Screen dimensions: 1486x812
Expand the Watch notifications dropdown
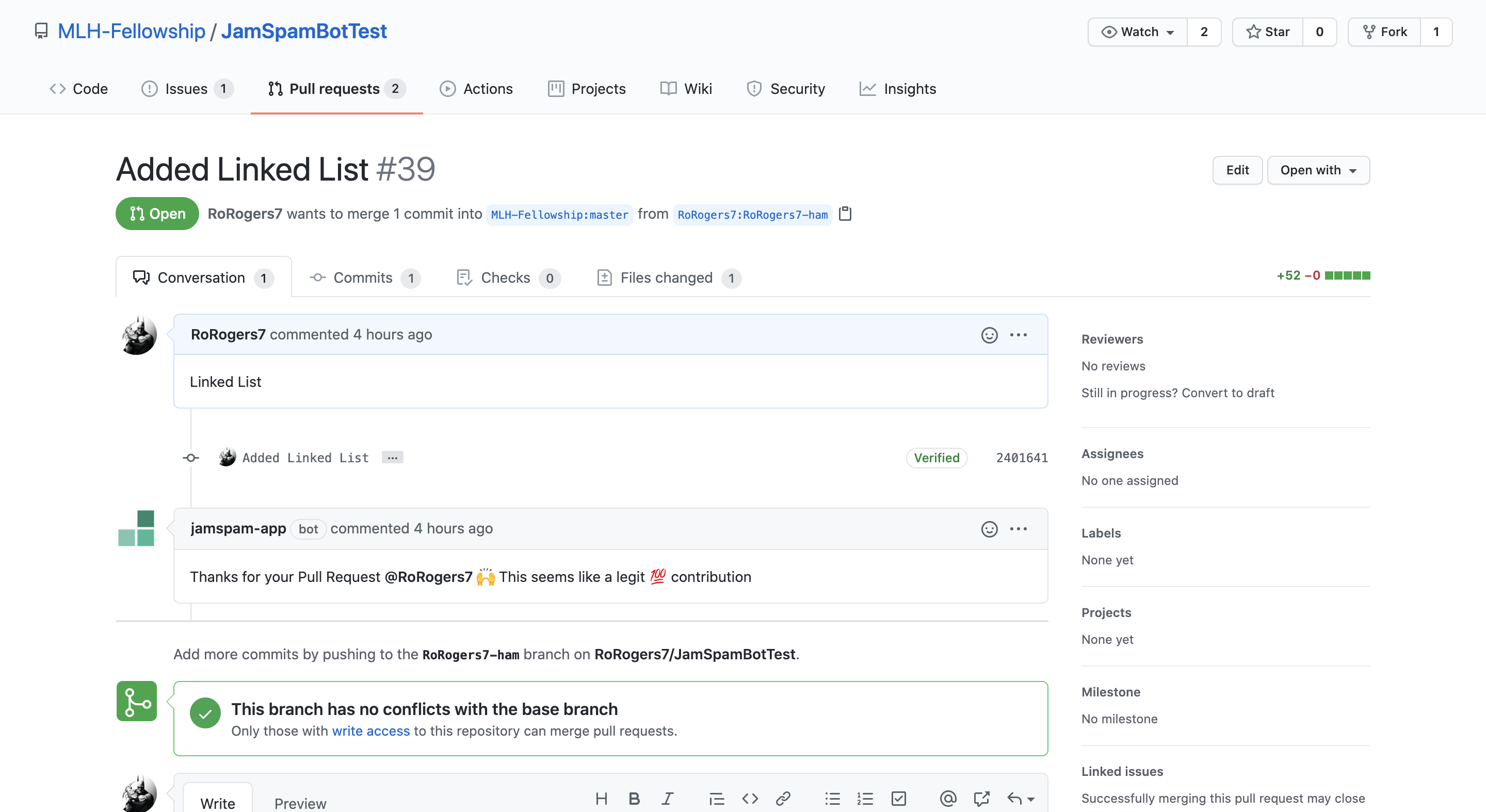[1138, 31]
